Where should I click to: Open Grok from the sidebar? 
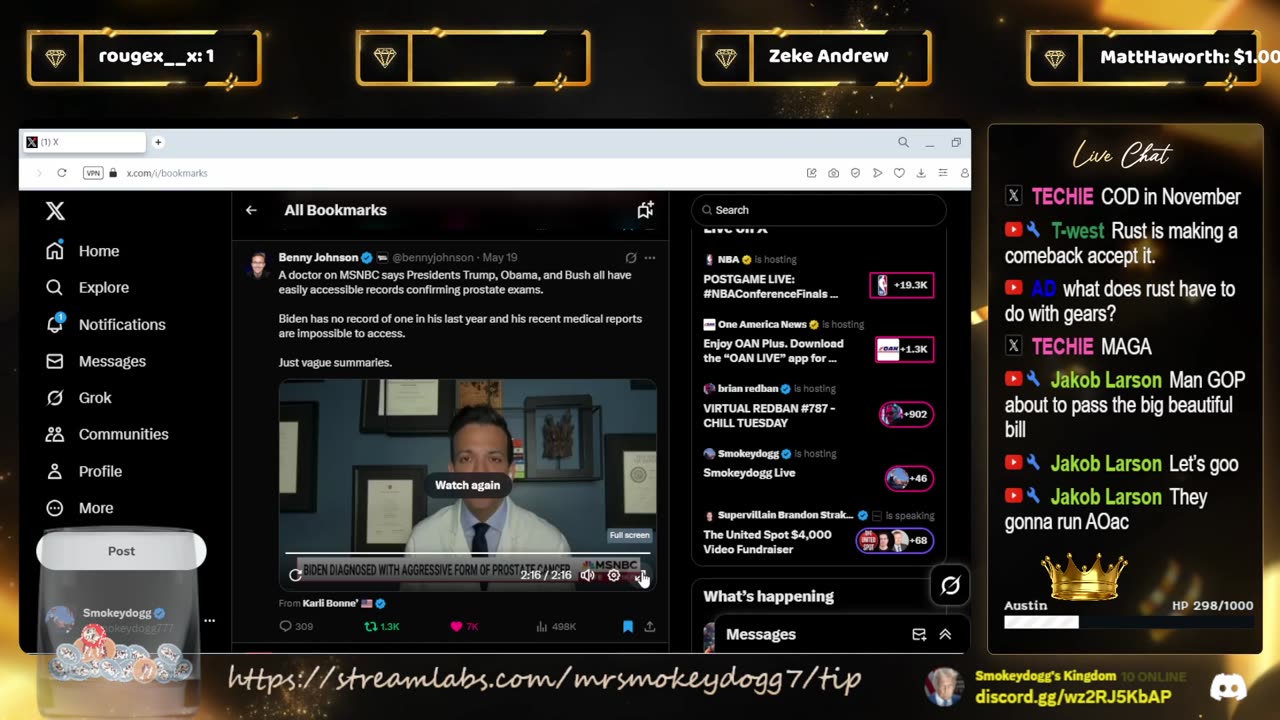point(78,398)
